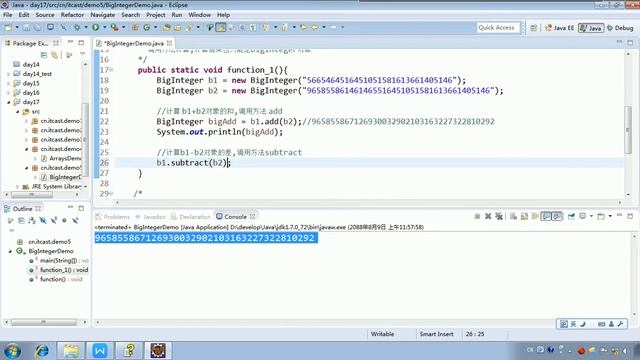
Task: Click the New Java Package toolbar icon
Action: (135, 27)
